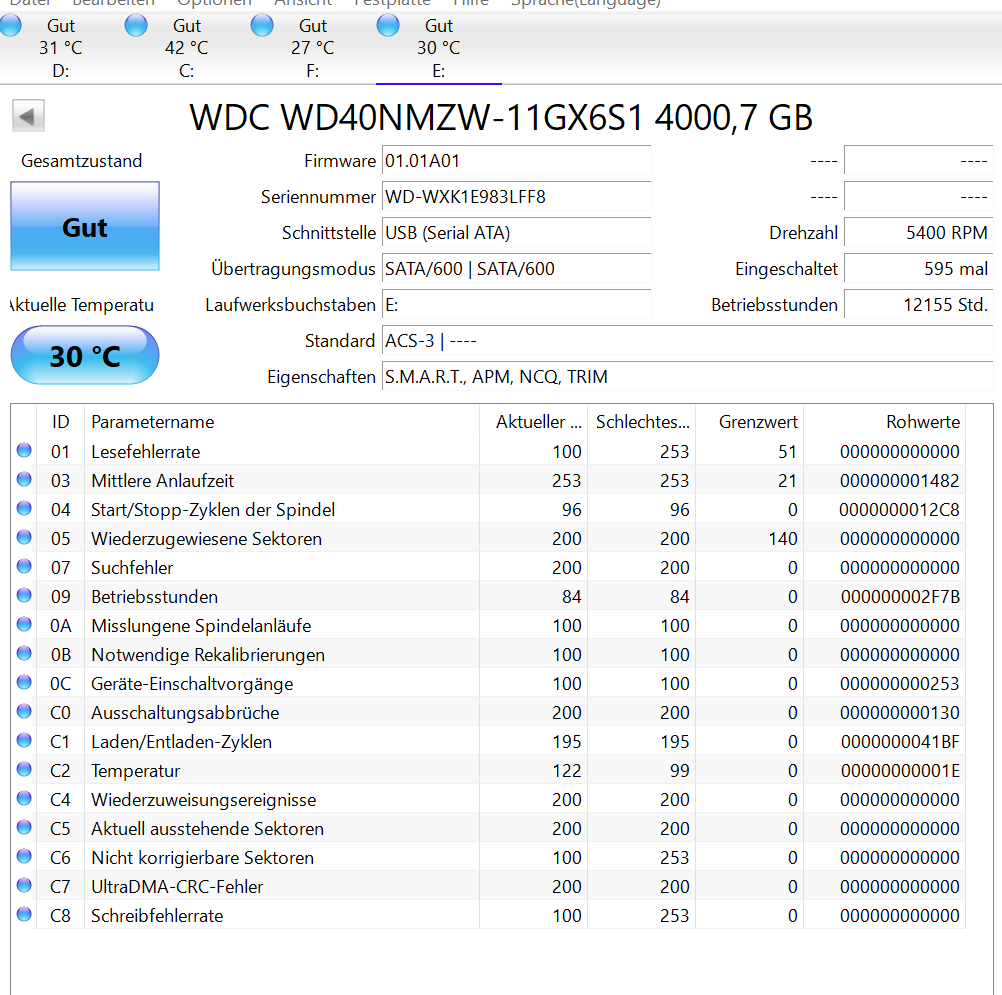Click Grenzwert value 140

point(782,539)
